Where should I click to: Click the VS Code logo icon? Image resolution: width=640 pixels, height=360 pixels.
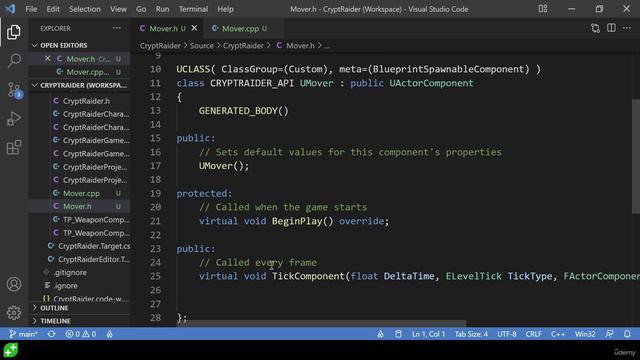point(10,9)
